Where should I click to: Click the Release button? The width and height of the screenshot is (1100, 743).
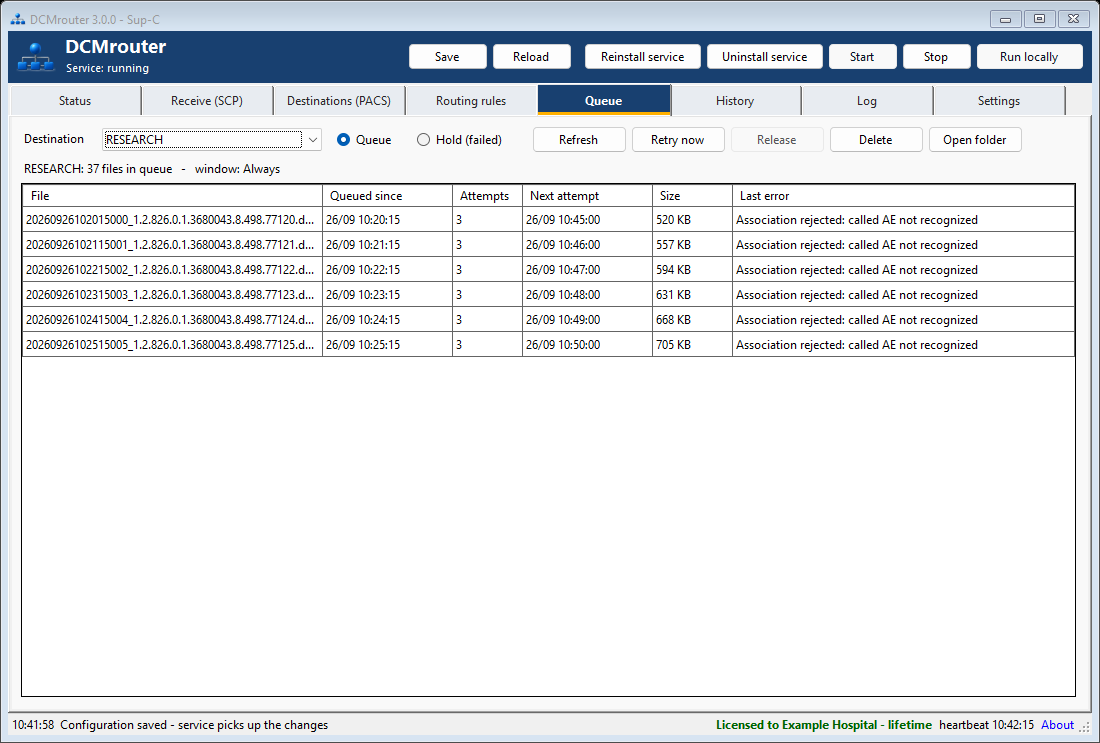pos(777,140)
